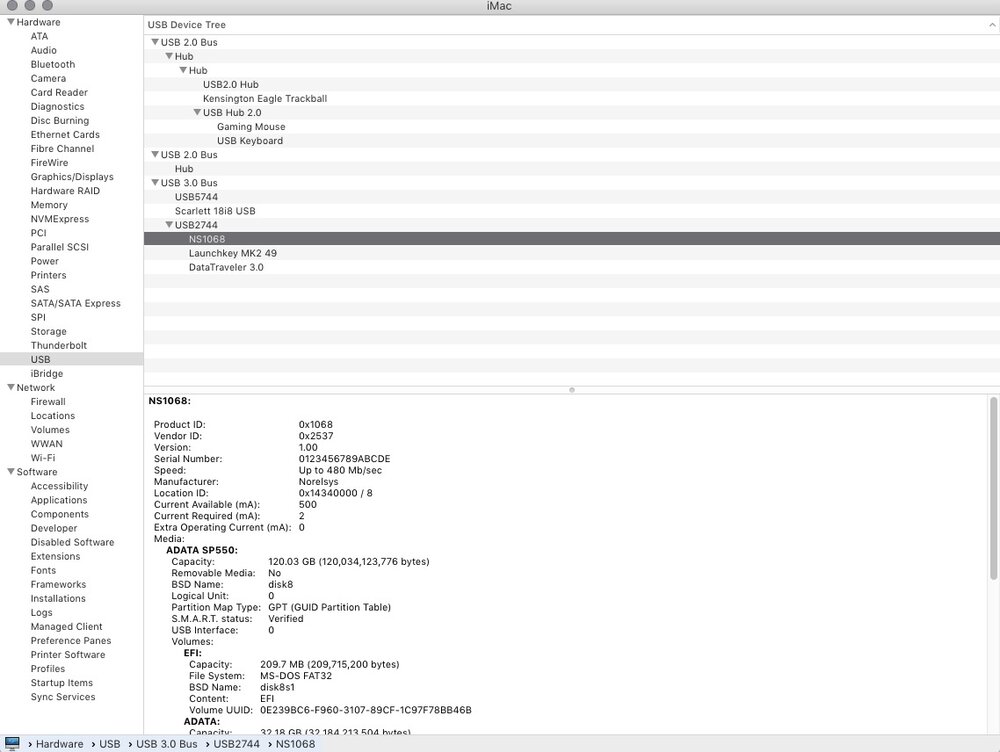This screenshot has height=752, width=1000.
Task: Select Graphics/Displays in sidebar
Action: (x=71, y=177)
